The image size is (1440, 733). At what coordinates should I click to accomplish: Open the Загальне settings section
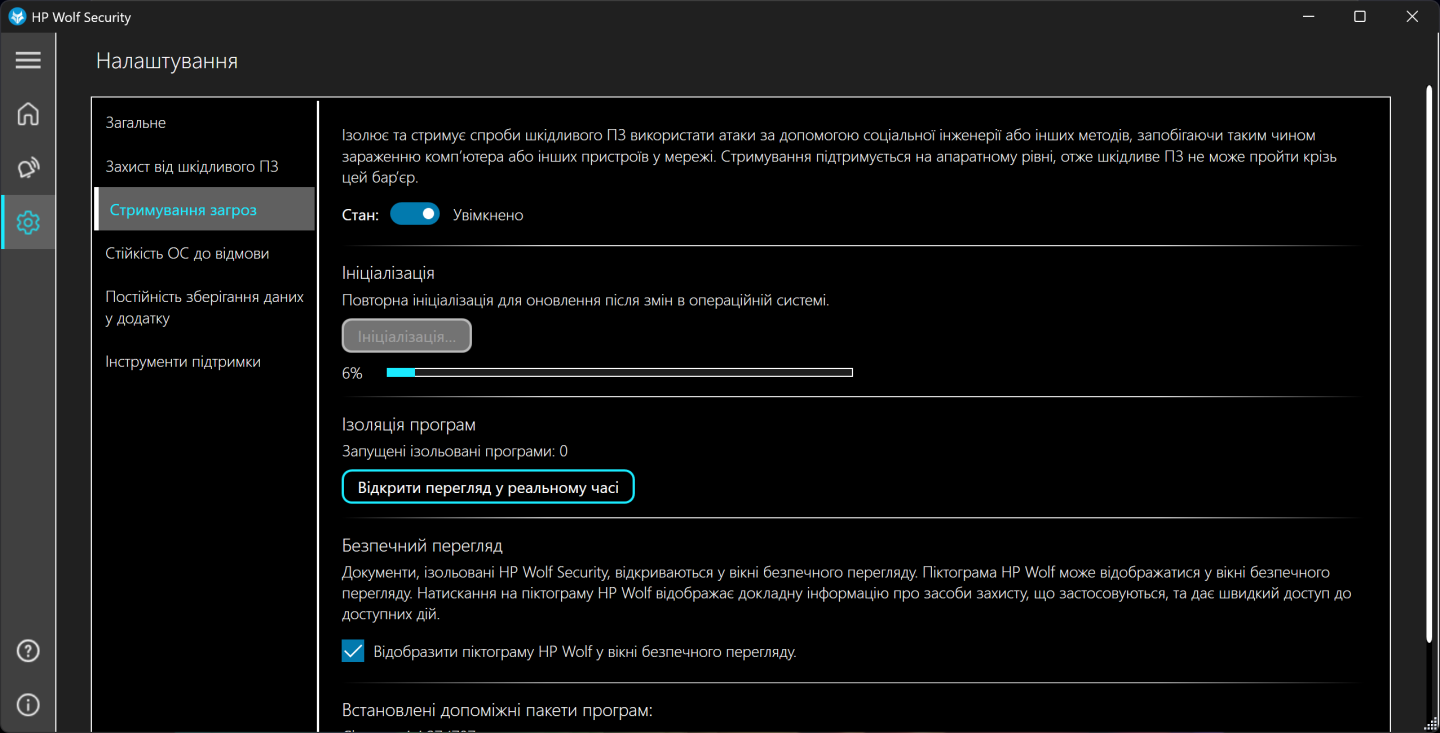[136, 123]
